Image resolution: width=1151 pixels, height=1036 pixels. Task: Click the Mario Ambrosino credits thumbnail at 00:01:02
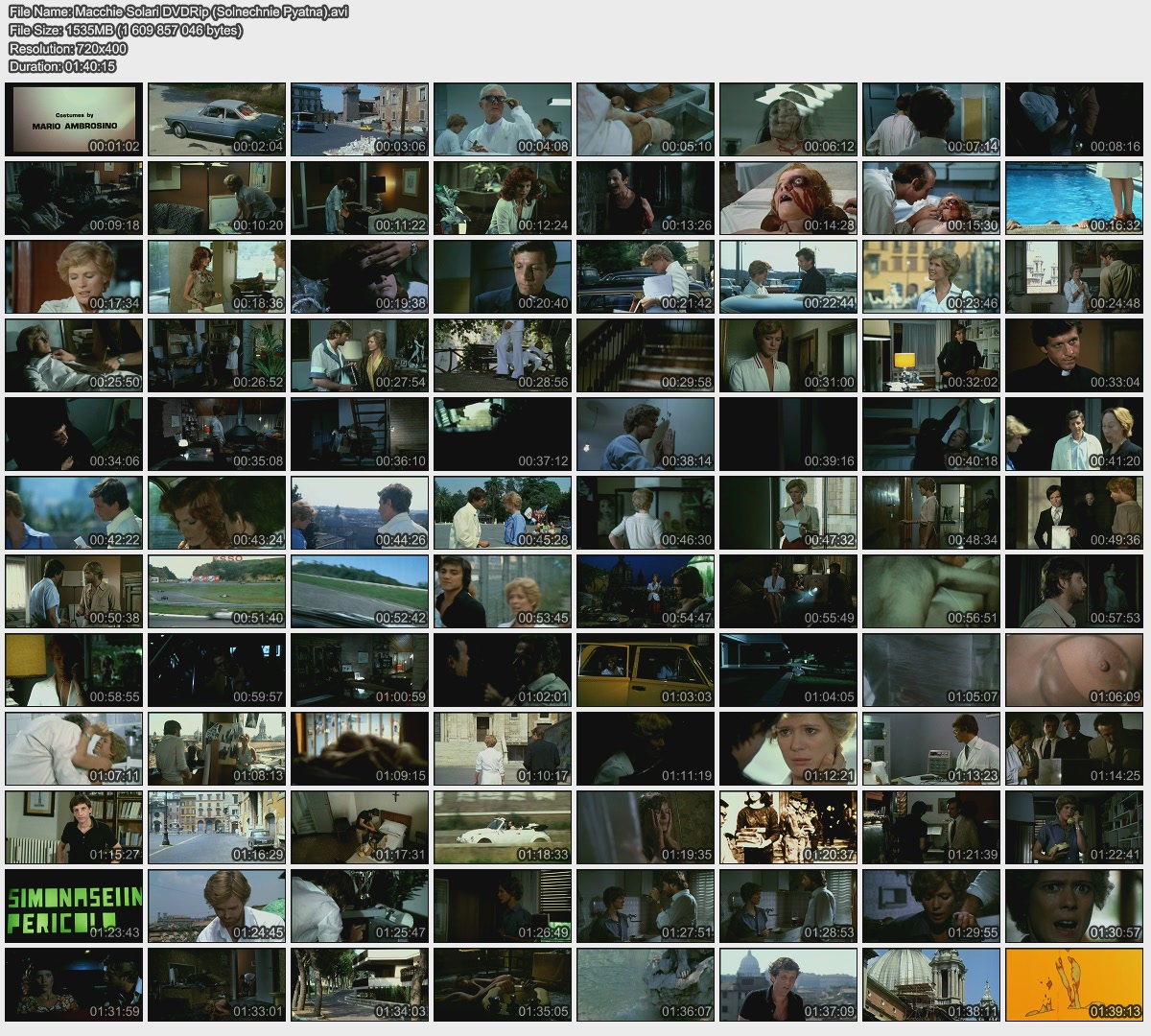(74, 119)
